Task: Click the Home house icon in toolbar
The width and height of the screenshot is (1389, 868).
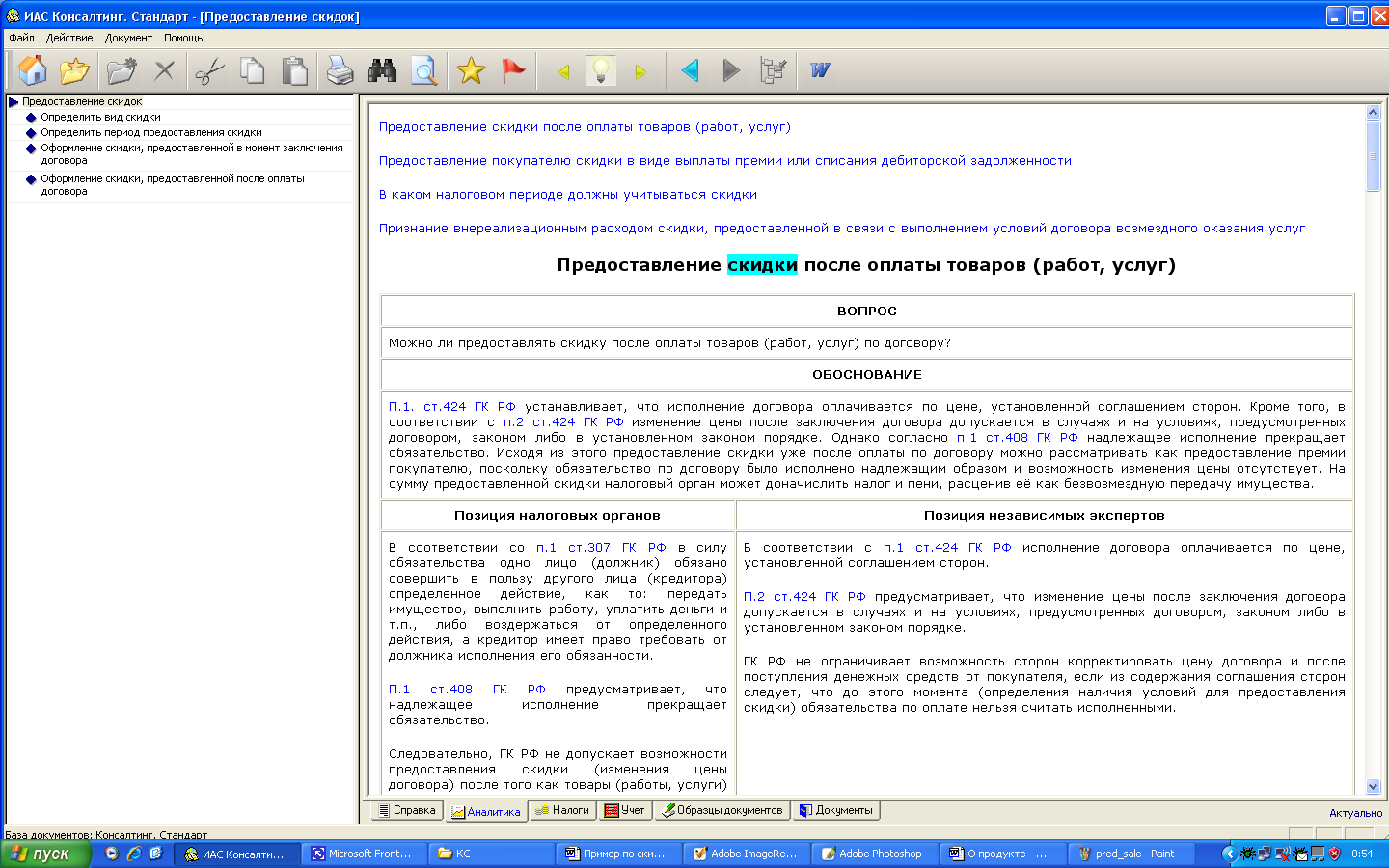Action: coord(32,70)
